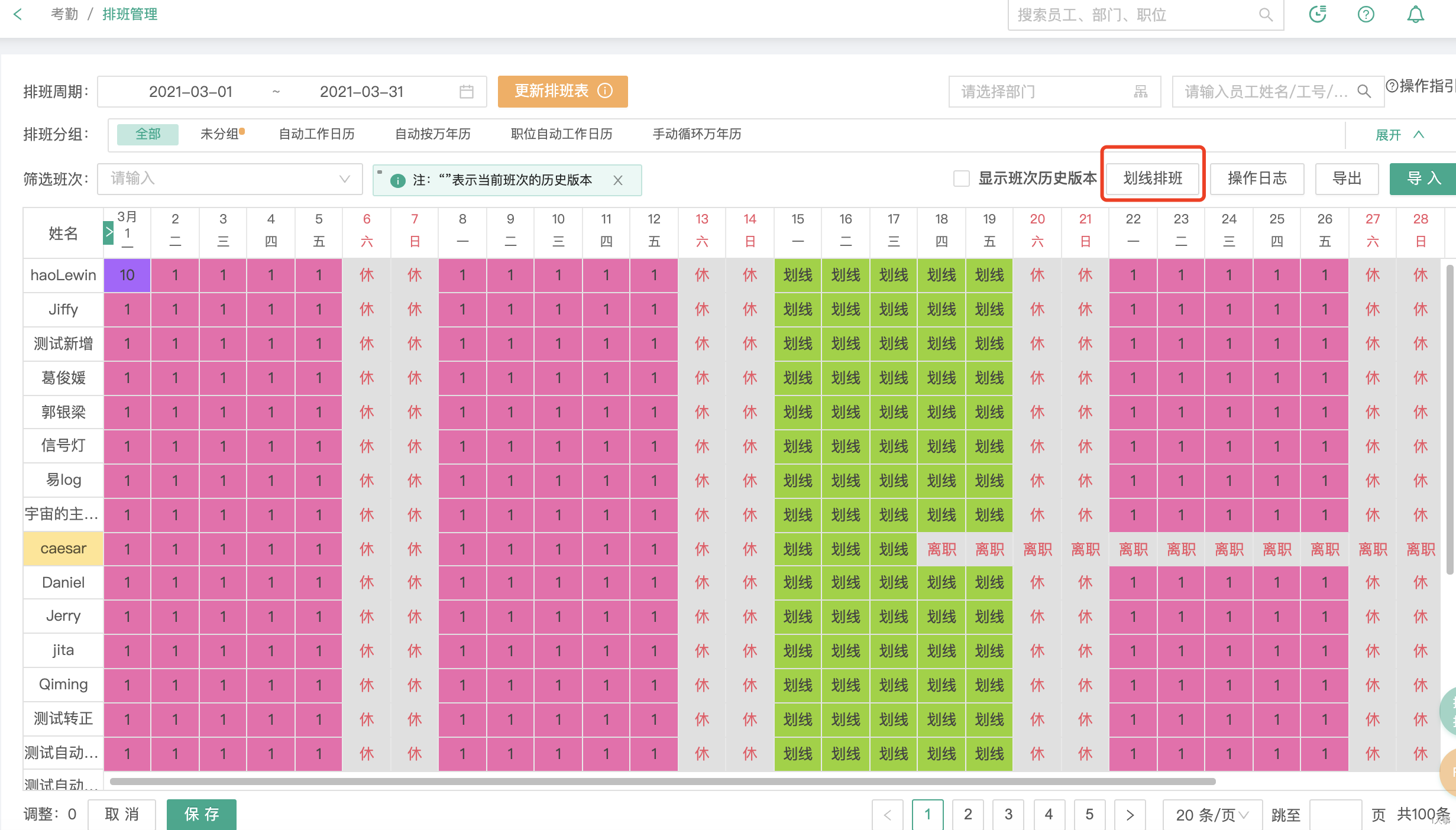The image size is (1456, 830).
Task: Select the 未分组 group tab
Action: [x=219, y=134]
